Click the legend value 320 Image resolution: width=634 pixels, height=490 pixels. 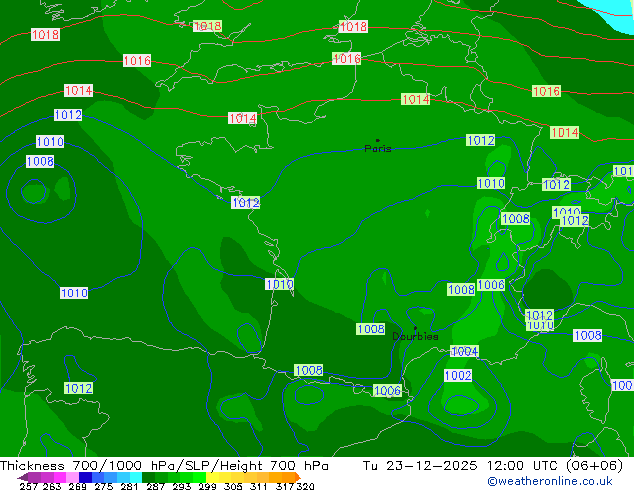click(305, 486)
